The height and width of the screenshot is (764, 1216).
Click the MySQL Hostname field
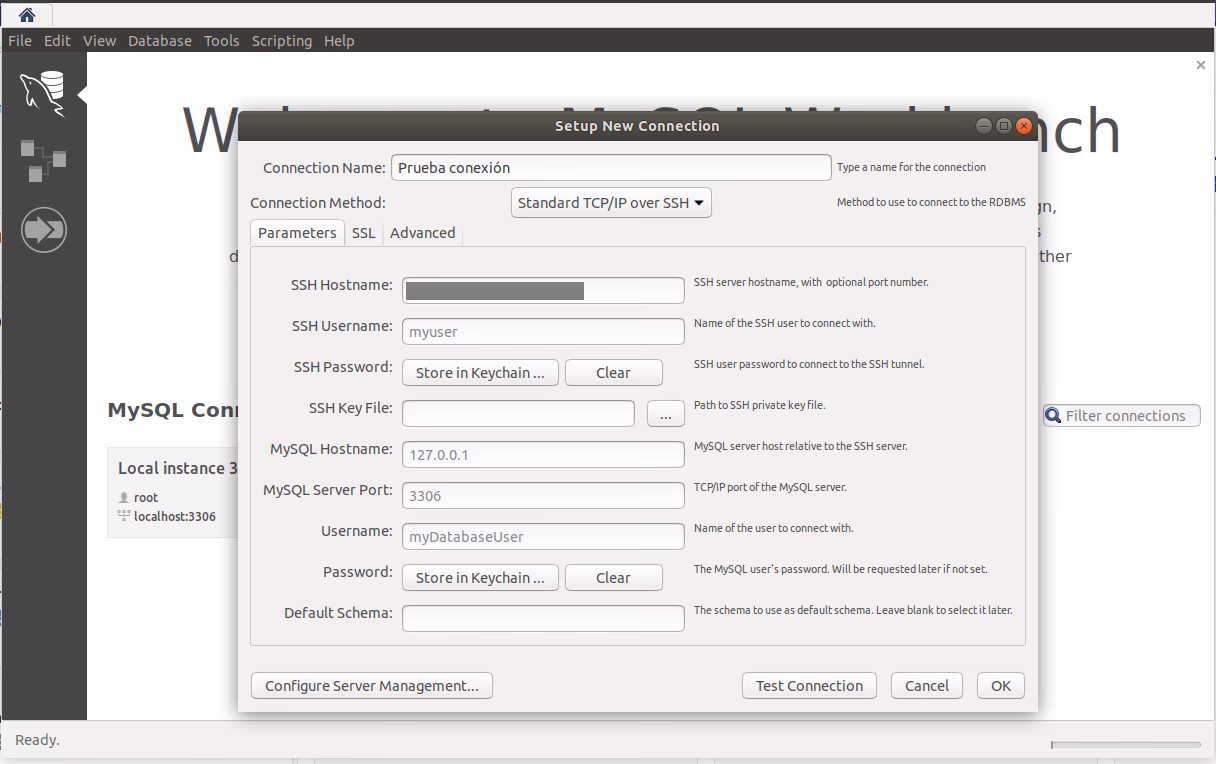pos(543,455)
